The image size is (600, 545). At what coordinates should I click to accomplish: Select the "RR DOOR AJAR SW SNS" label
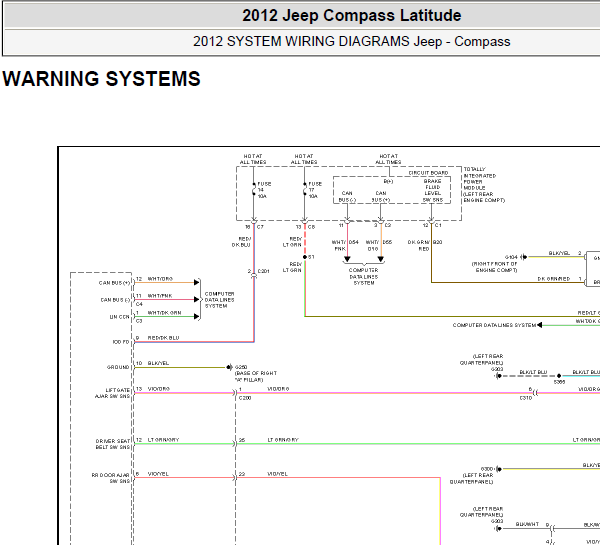pyautogui.click(x=111, y=478)
